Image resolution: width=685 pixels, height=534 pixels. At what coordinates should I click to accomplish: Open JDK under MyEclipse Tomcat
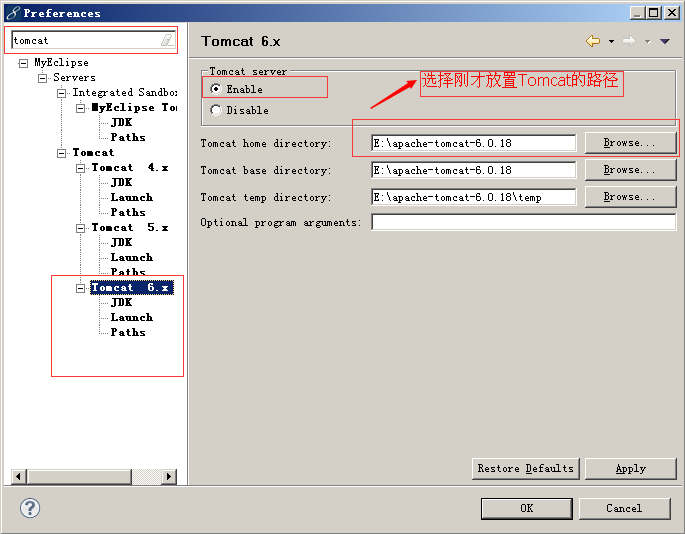[x=121, y=122]
